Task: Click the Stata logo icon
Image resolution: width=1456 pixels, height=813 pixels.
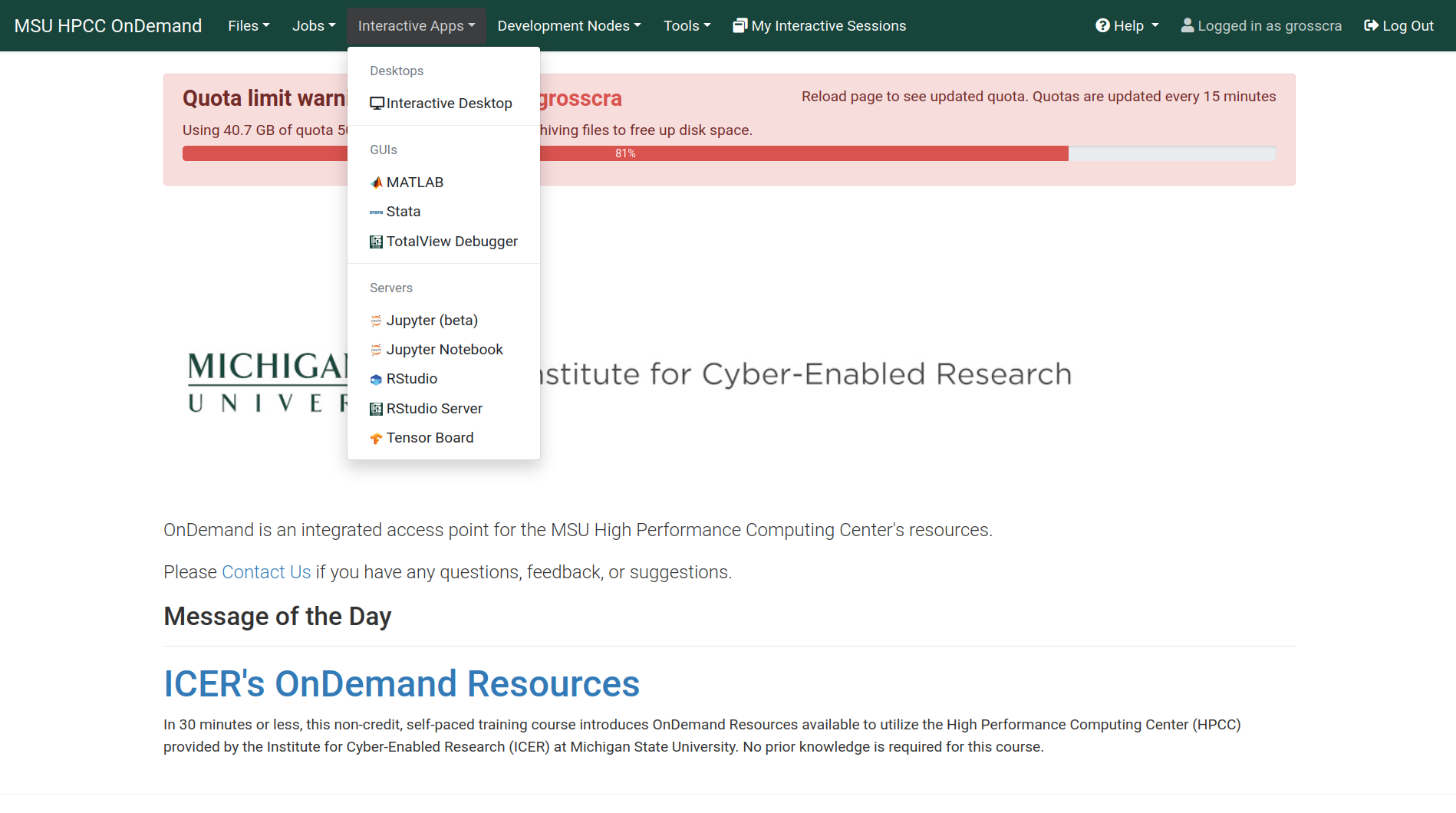Action: point(376,212)
